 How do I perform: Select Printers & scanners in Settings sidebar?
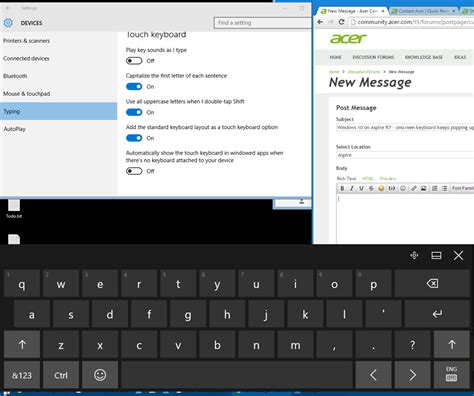(59, 41)
